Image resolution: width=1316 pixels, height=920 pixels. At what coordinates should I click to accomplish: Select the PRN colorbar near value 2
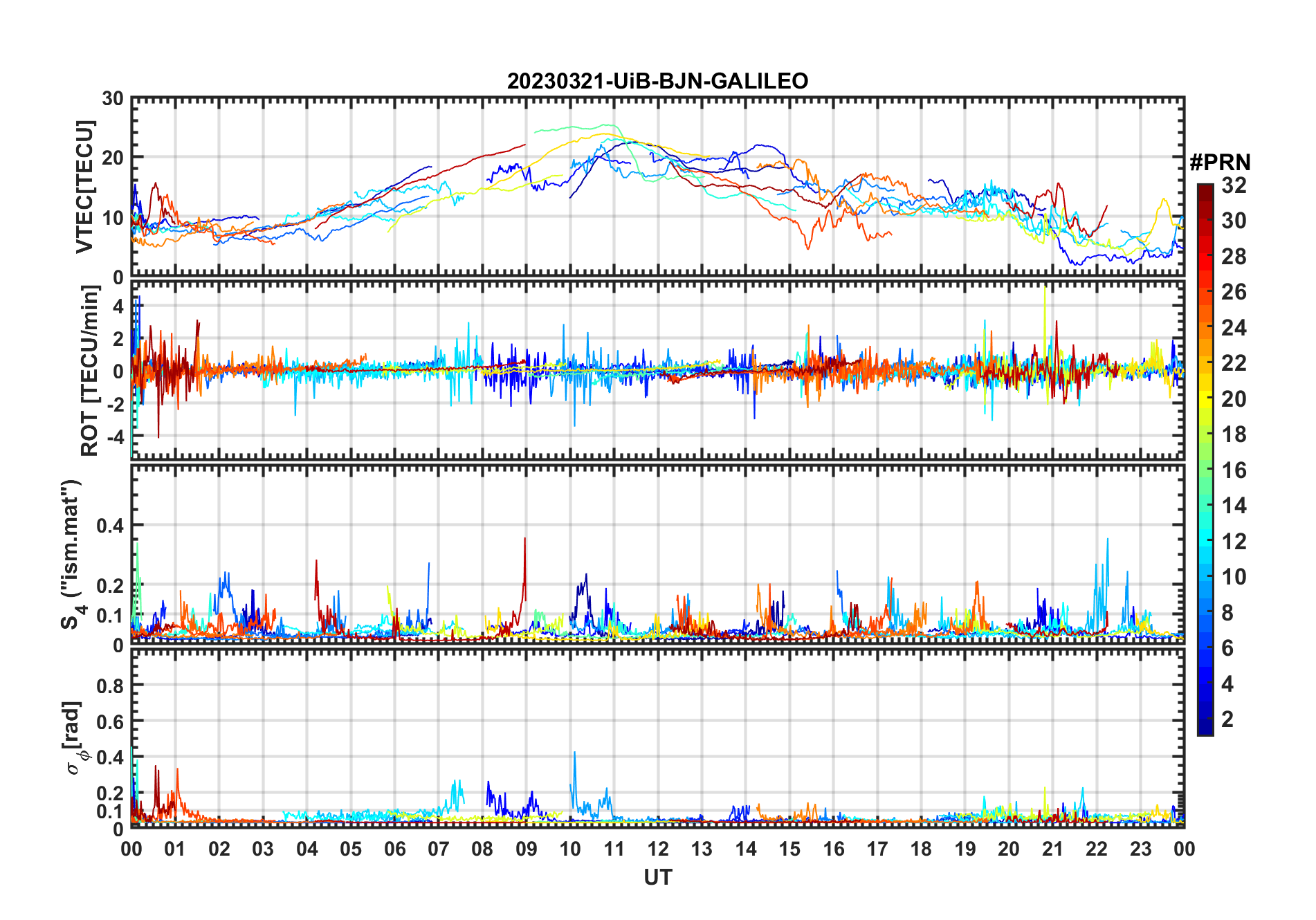(1205, 719)
